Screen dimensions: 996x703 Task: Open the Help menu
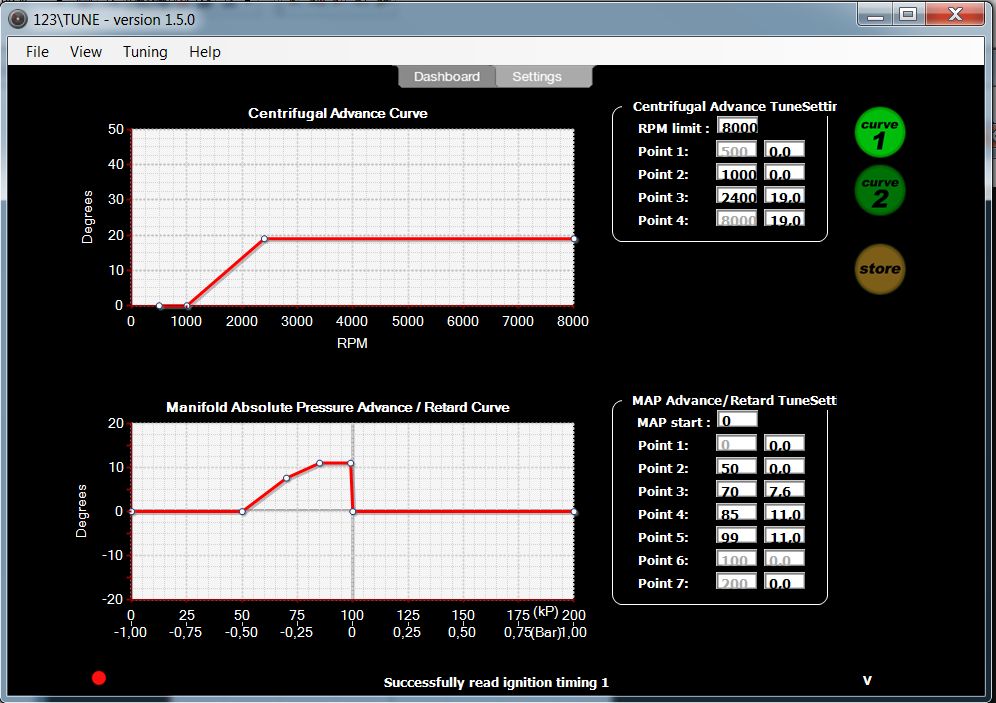(205, 52)
